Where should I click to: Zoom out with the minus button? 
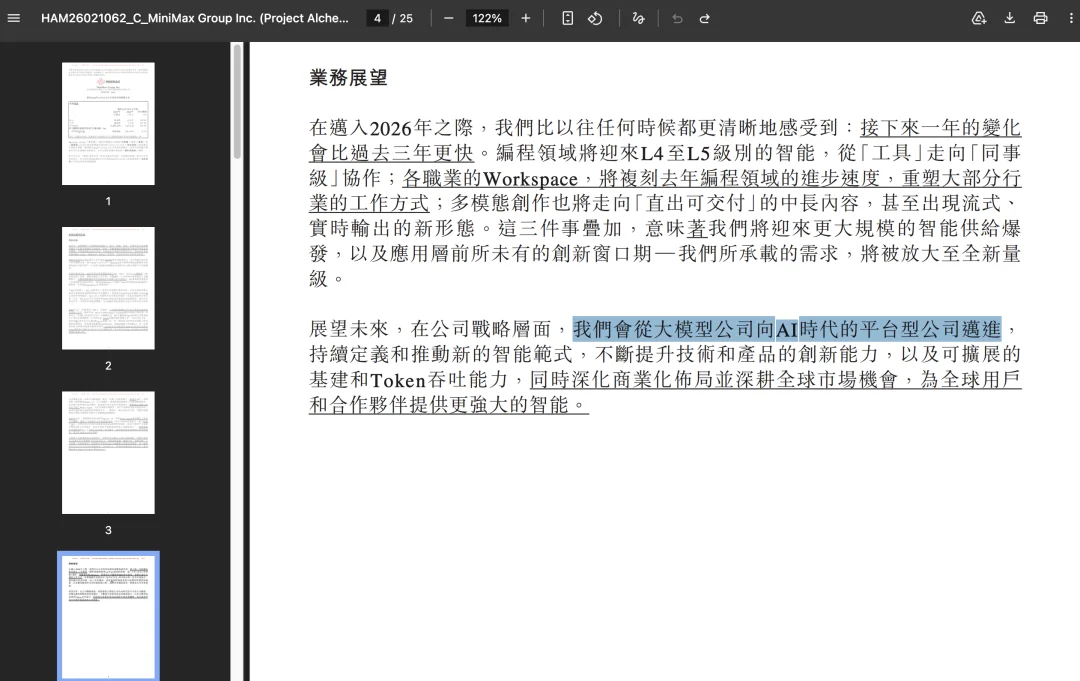click(448, 18)
